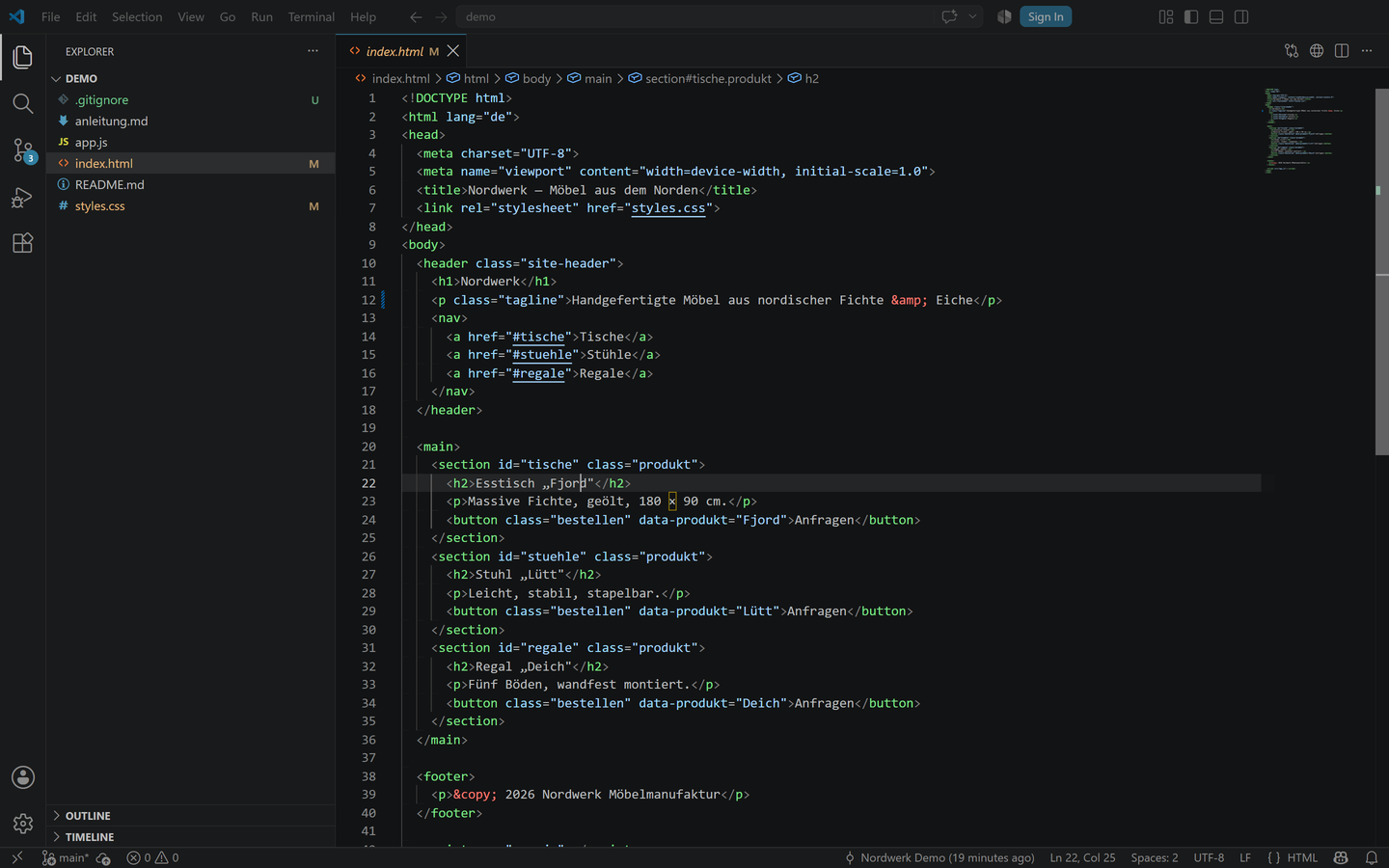Click the globe preview icon in editor toolbar
Viewport: 1389px width, 868px height.
coord(1317,51)
